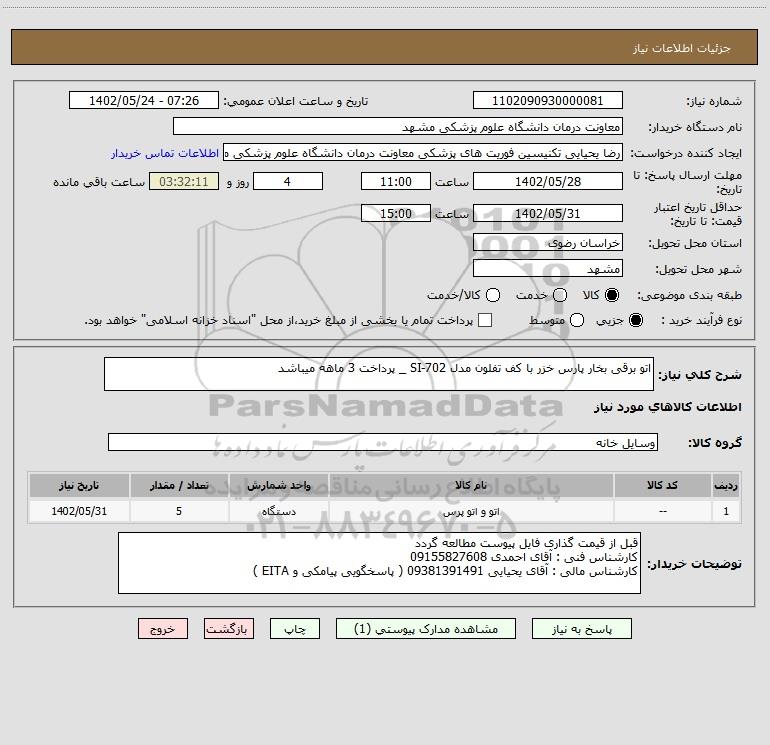Click the شماره نیاز number field
The width and height of the screenshot is (770, 745).
click(548, 100)
